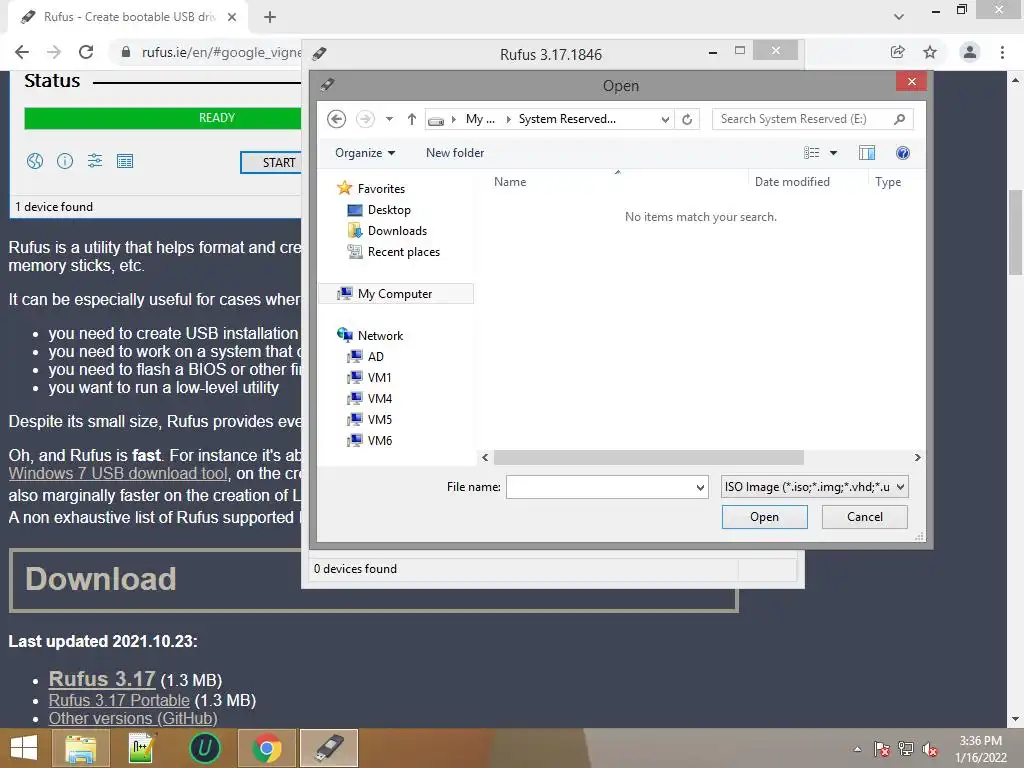Open the Action Center flag tray icon
The height and width of the screenshot is (768, 1024).
click(882, 749)
